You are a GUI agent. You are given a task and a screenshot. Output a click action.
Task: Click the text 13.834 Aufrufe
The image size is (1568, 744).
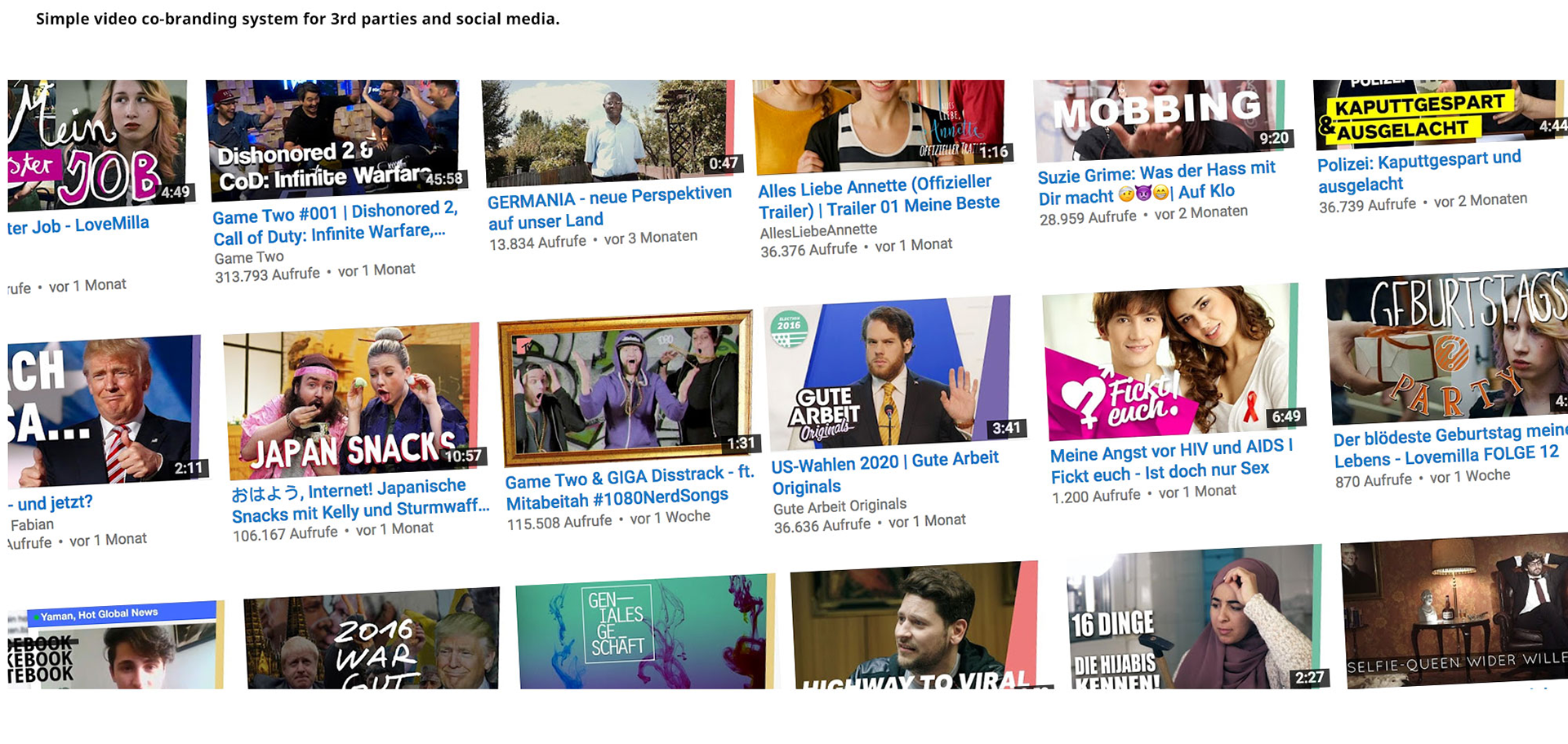point(537,243)
